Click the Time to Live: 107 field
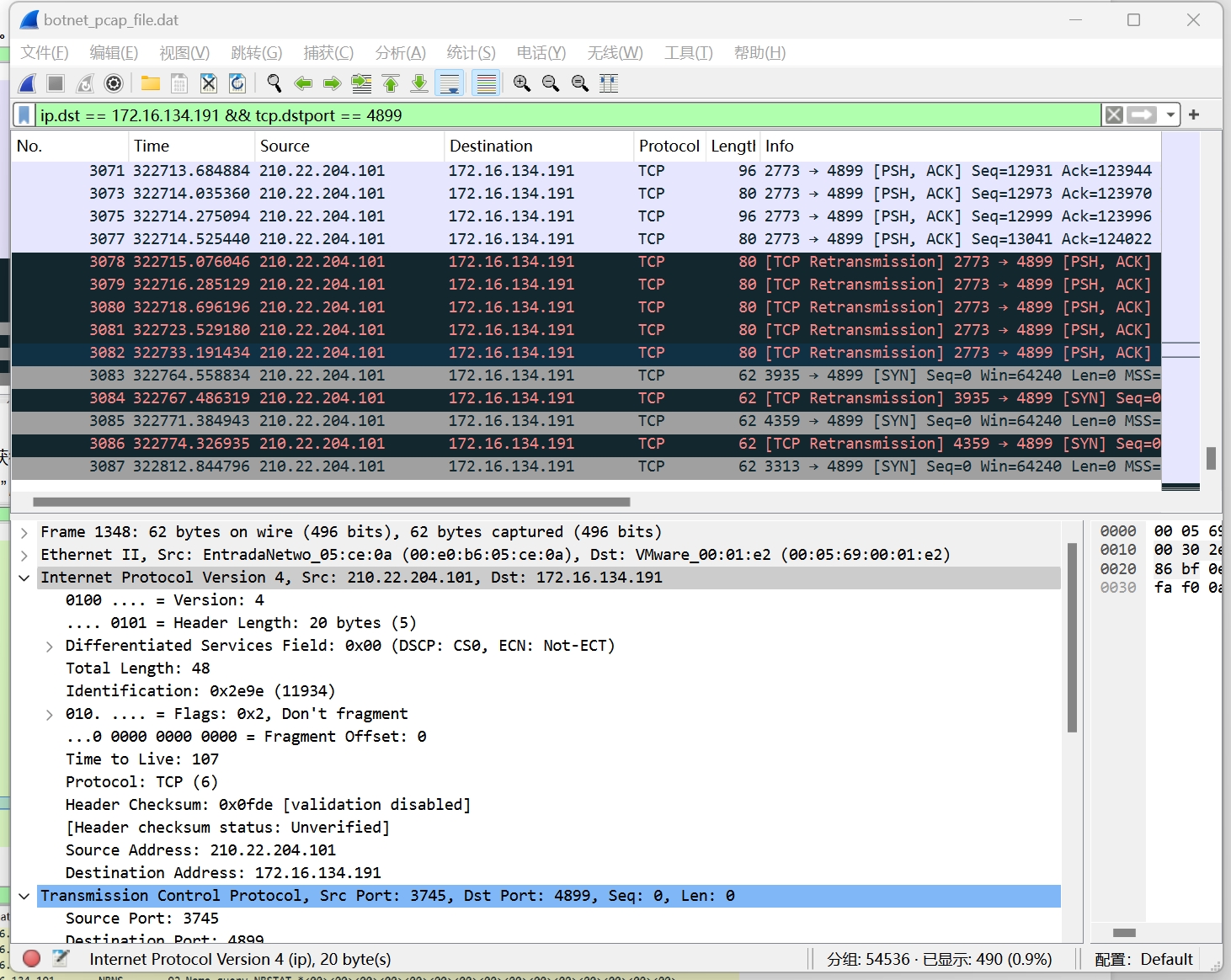Screen dimensions: 1231x980 142,759
